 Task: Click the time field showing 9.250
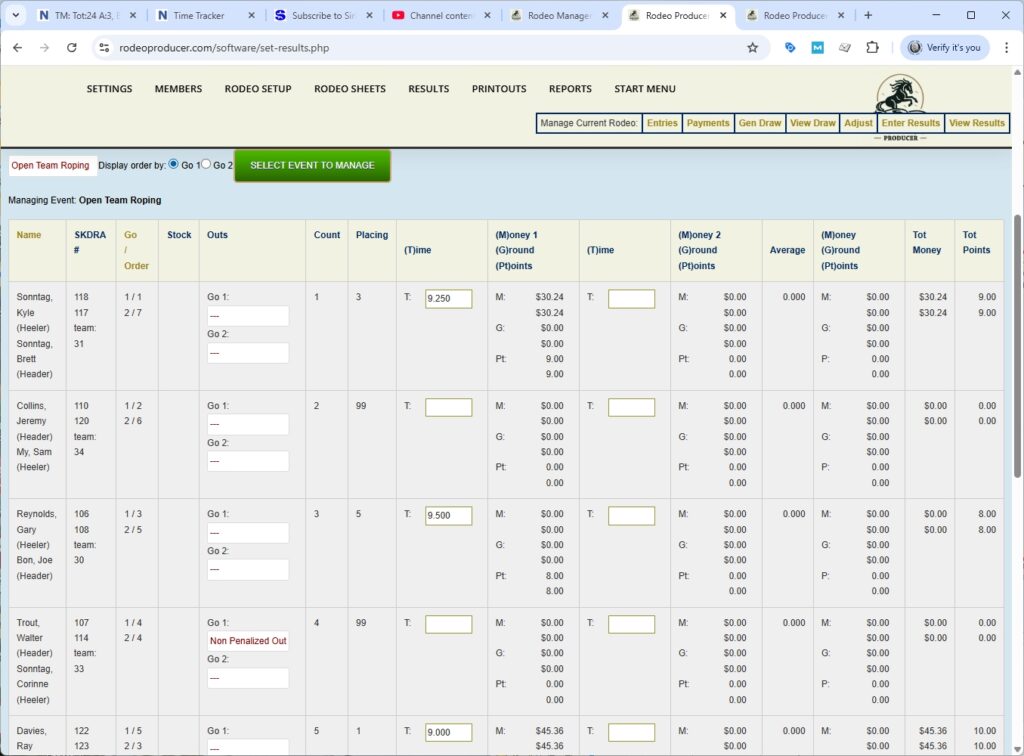click(448, 298)
